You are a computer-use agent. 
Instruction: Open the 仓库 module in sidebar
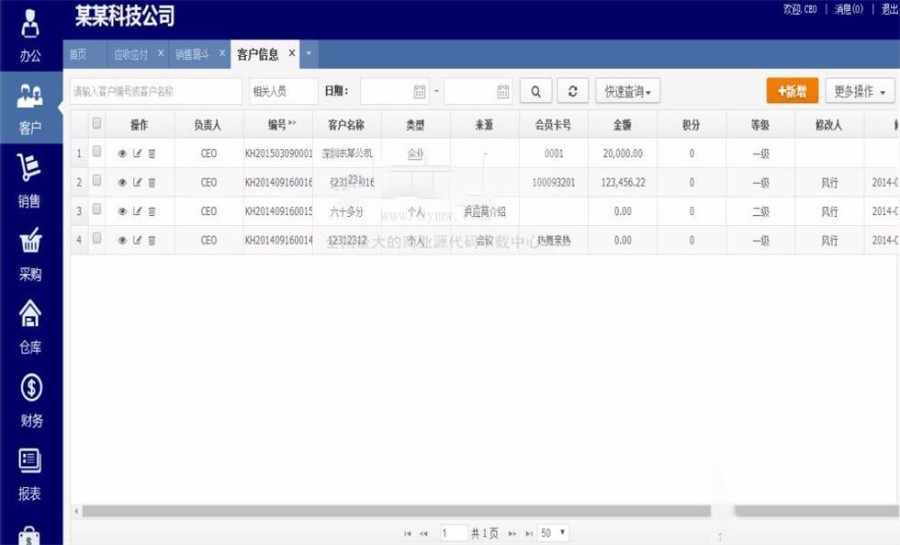(x=30, y=327)
